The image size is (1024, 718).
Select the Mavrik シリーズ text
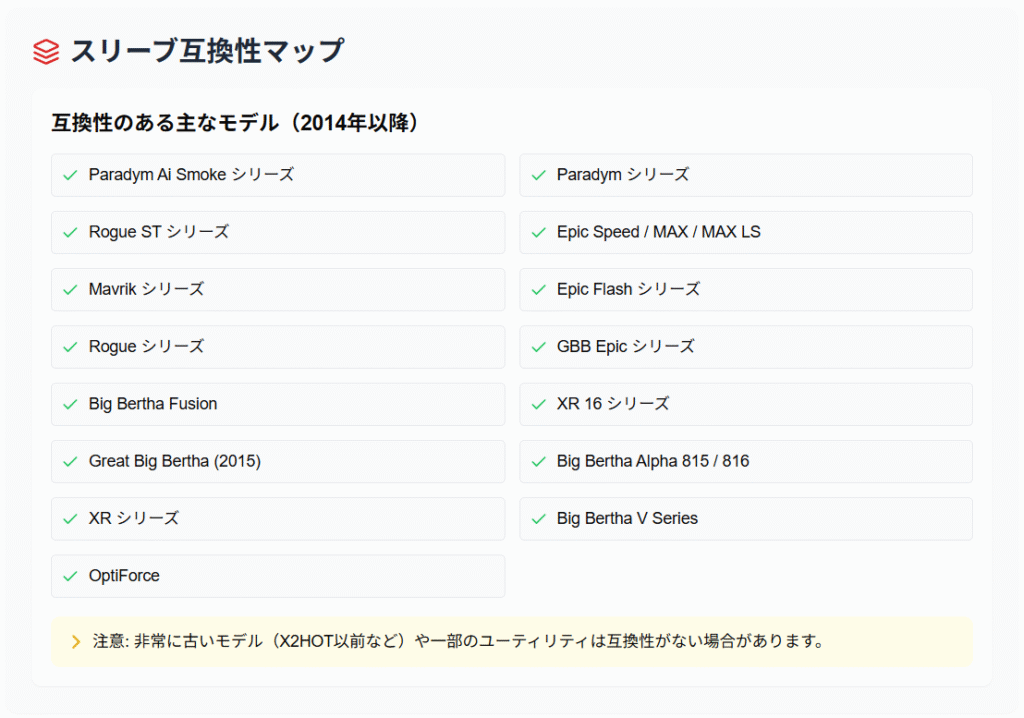coord(146,289)
